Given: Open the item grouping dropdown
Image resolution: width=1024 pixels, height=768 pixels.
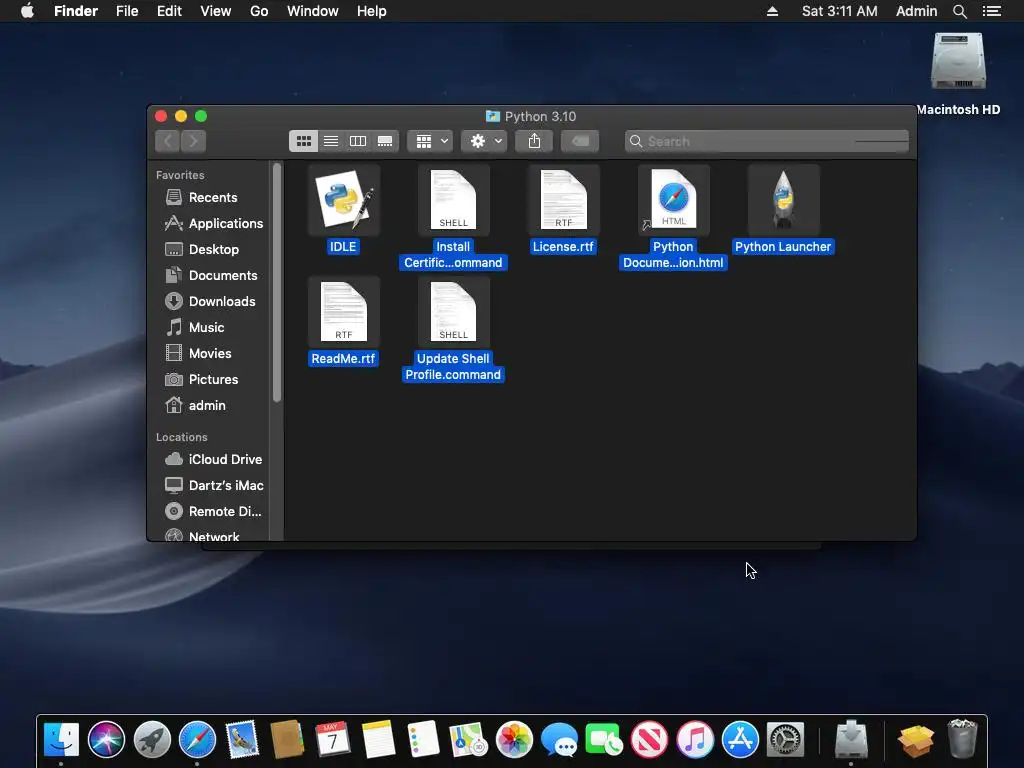Looking at the screenshot, I should pos(430,141).
